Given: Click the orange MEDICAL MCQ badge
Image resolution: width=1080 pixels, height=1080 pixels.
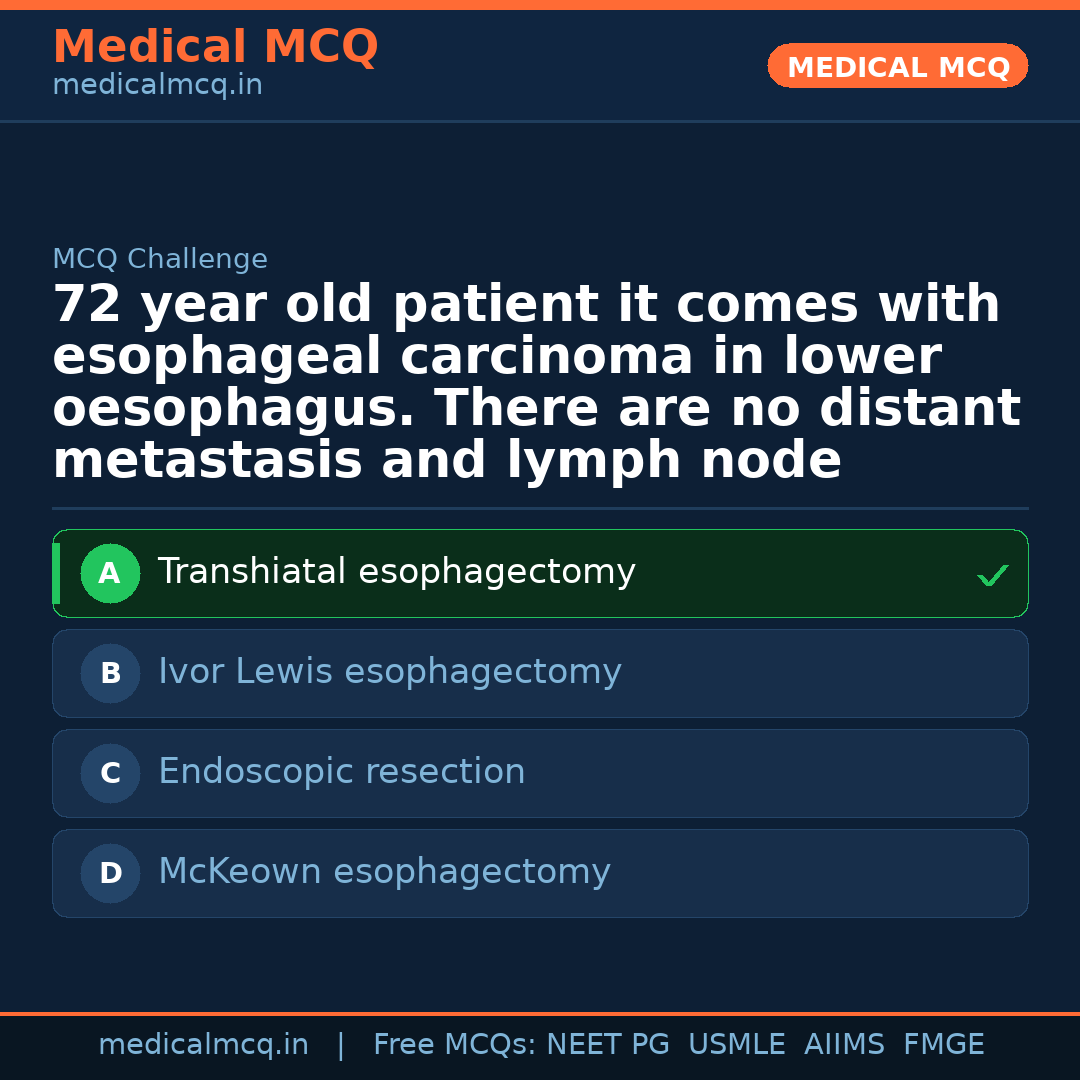Looking at the screenshot, I should (x=897, y=67).
